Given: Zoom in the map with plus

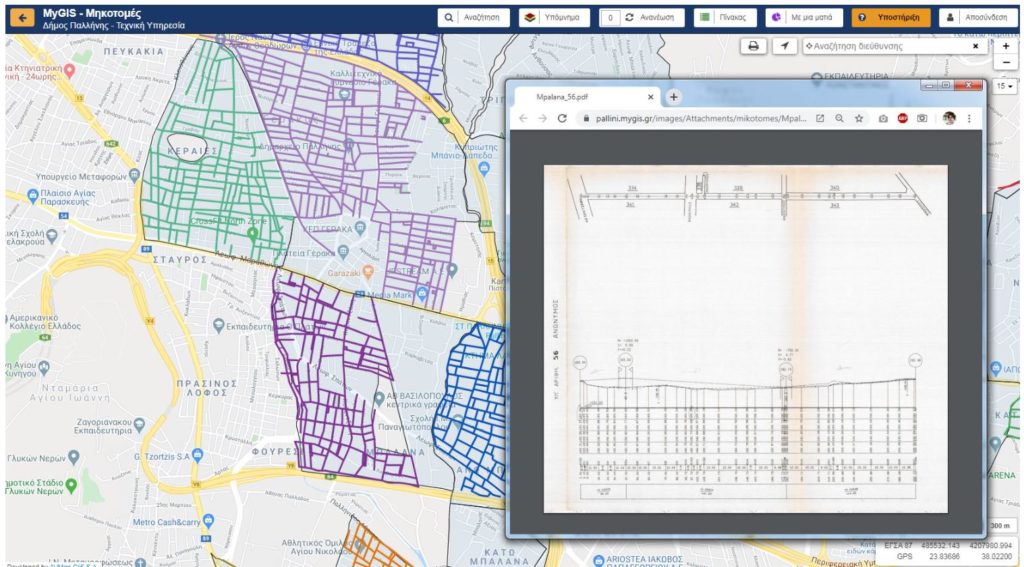Looking at the screenshot, I should (x=1006, y=46).
